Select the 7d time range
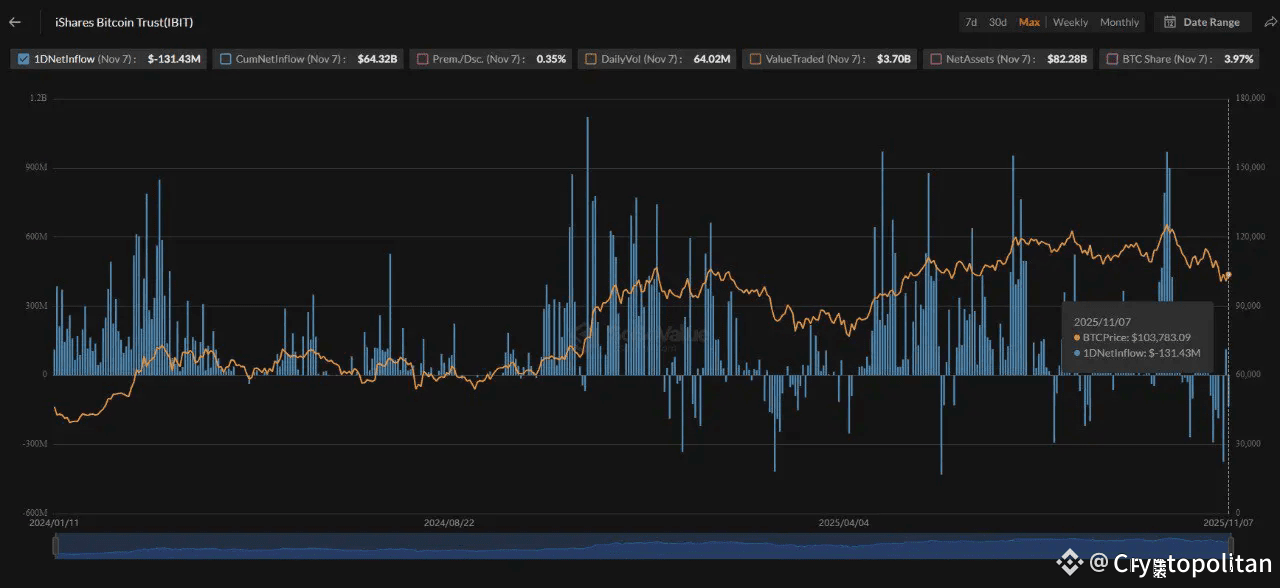 [x=970, y=22]
